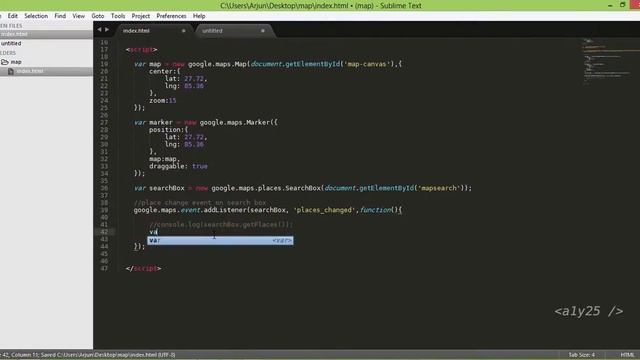Go to previous tab with left arrow
The image size is (640, 360).
tap(99, 30)
